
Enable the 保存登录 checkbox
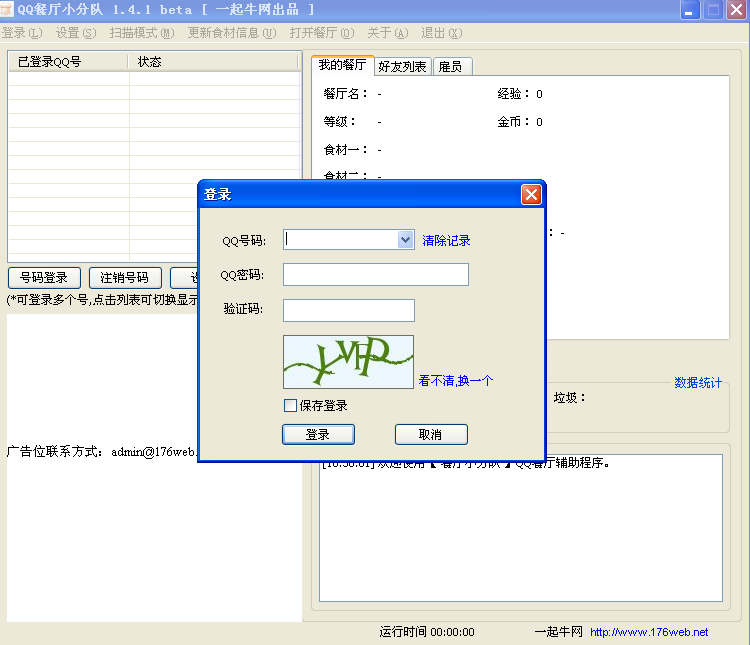pyautogui.click(x=290, y=406)
